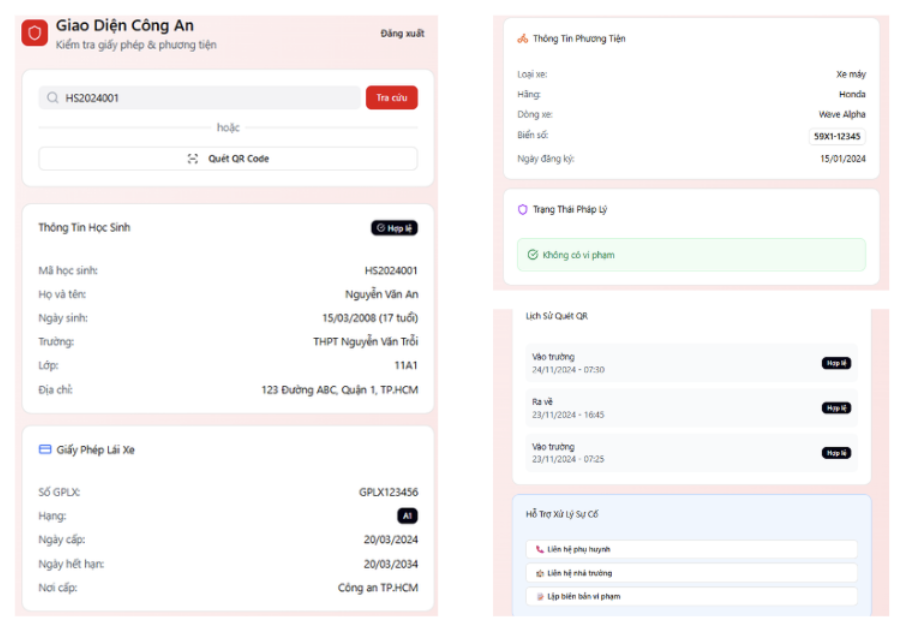The width and height of the screenshot is (906, 626).
Task: Open the Vào trường 24/11/2024 - 07:30 entry
Action: 691,363
